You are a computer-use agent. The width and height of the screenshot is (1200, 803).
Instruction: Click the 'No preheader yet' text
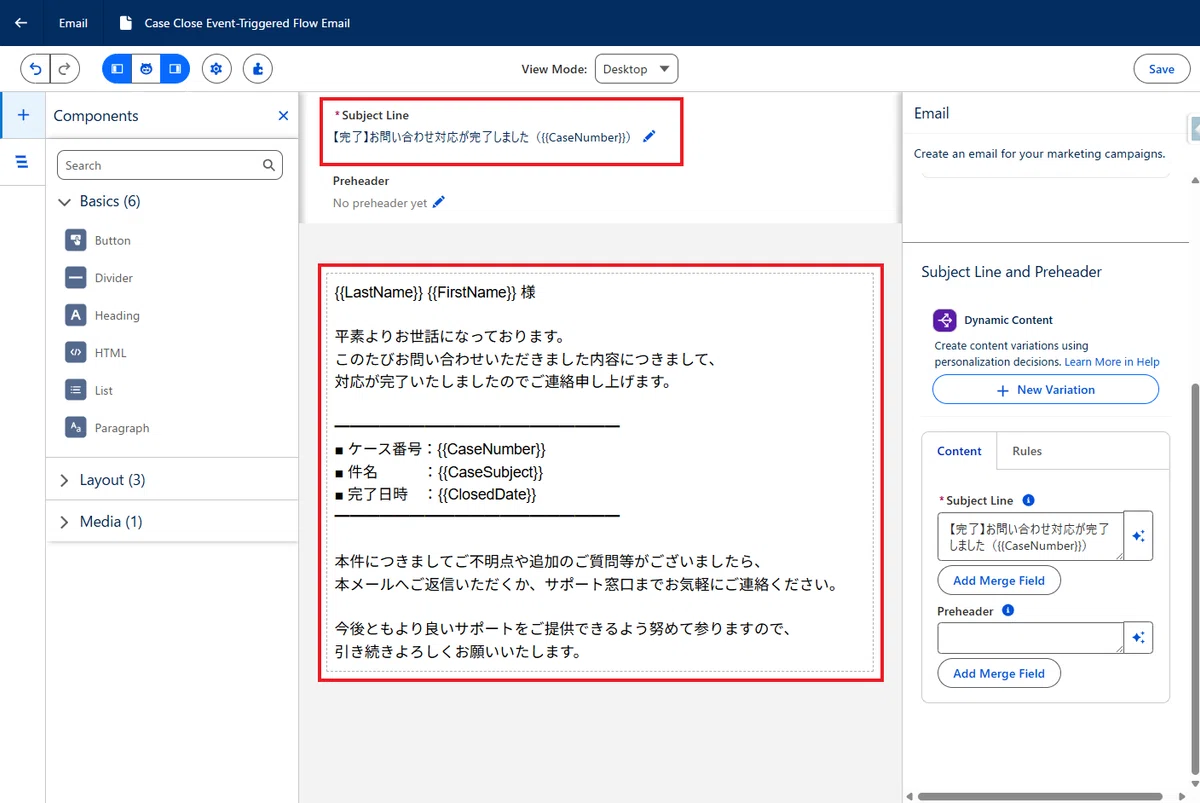(x=380, y=203)
